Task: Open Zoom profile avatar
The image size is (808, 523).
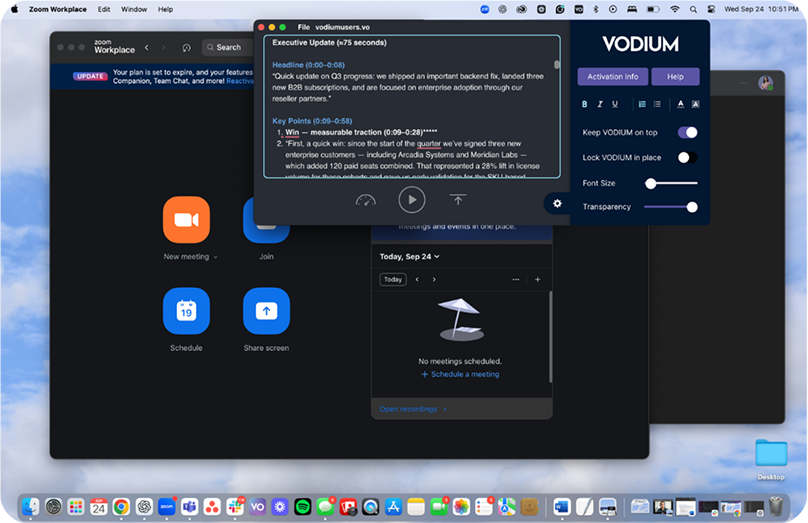Action: (765, 83)
